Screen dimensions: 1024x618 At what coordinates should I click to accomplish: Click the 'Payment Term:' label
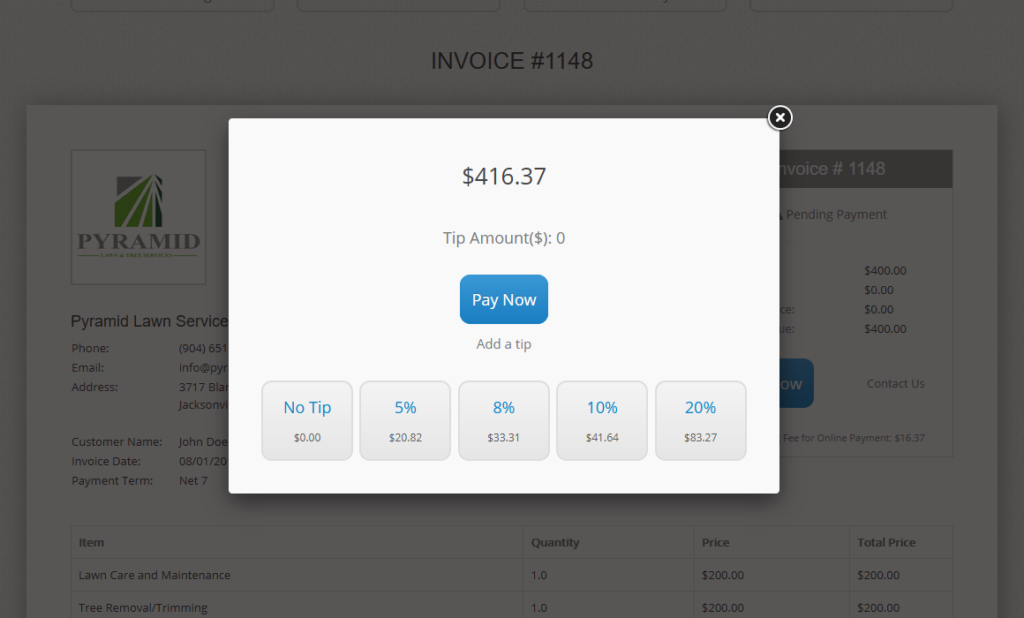coord(112,481)
